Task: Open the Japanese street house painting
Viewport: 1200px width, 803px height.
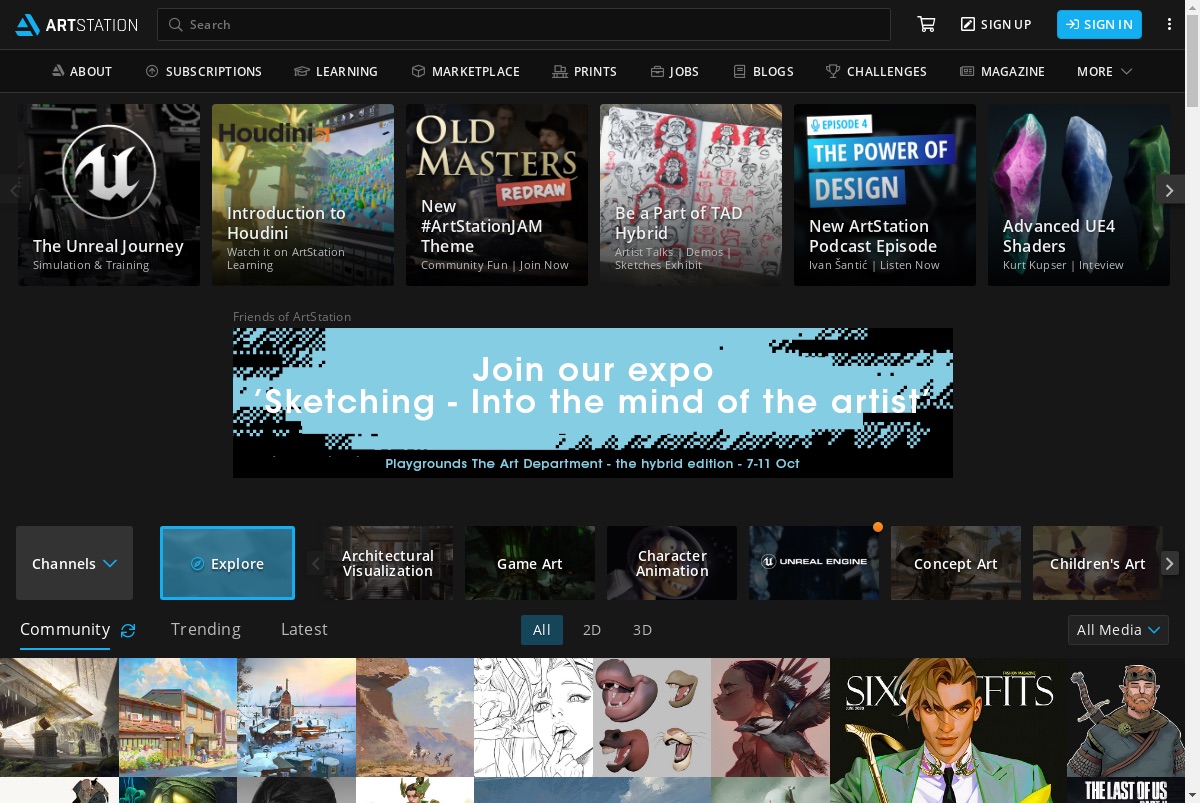Action: pyautogui.click(x=178, y=717)
